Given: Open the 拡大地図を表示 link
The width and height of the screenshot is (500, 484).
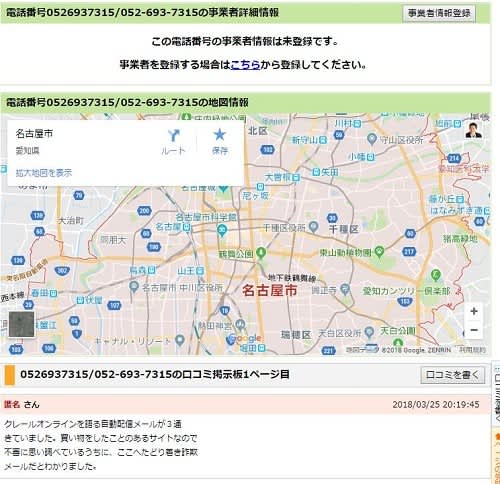Looking at the screenshot, I should [44, 173].
